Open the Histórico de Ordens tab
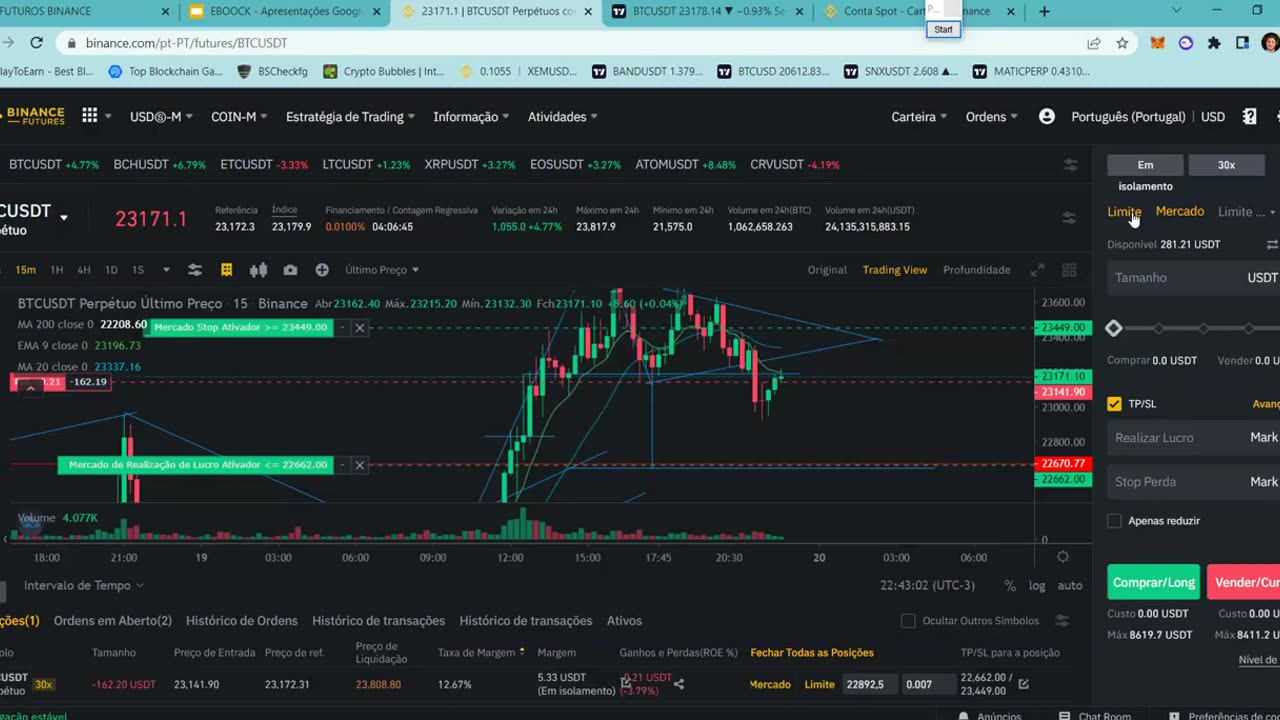The image size is (1280, 720). [242, 621]
